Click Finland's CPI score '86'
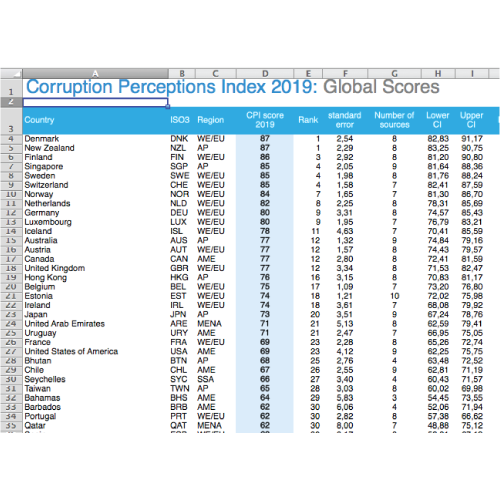Viewport: 500px width, 500px height. [265, 157]
